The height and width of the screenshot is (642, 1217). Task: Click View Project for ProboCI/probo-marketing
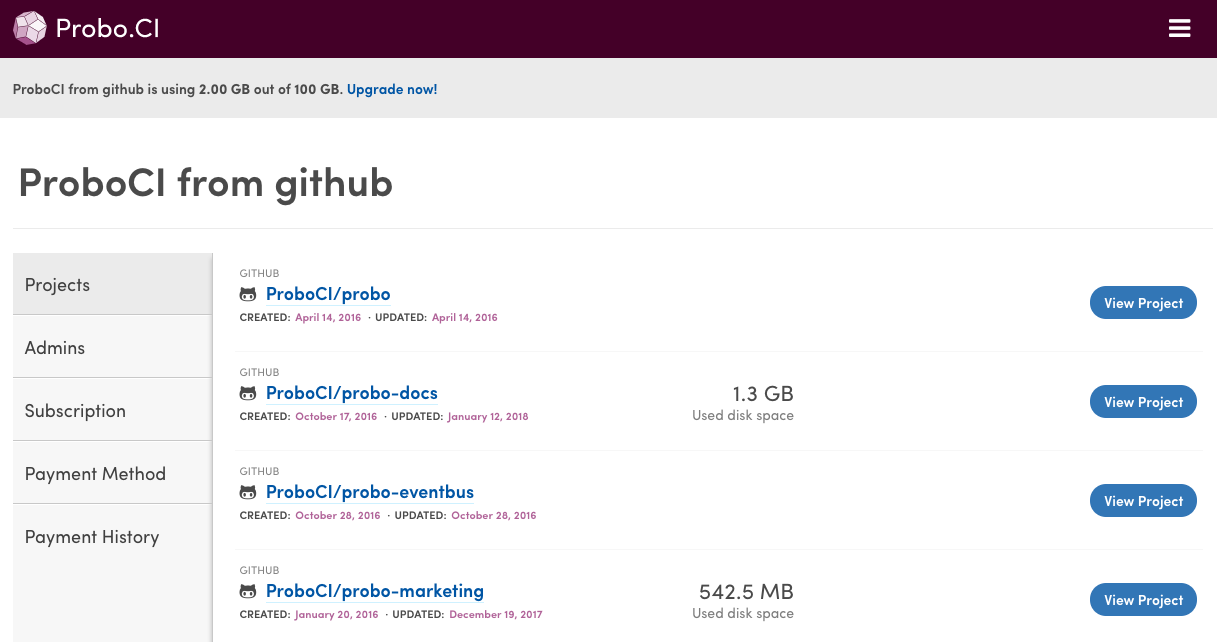coord(1143,599)
